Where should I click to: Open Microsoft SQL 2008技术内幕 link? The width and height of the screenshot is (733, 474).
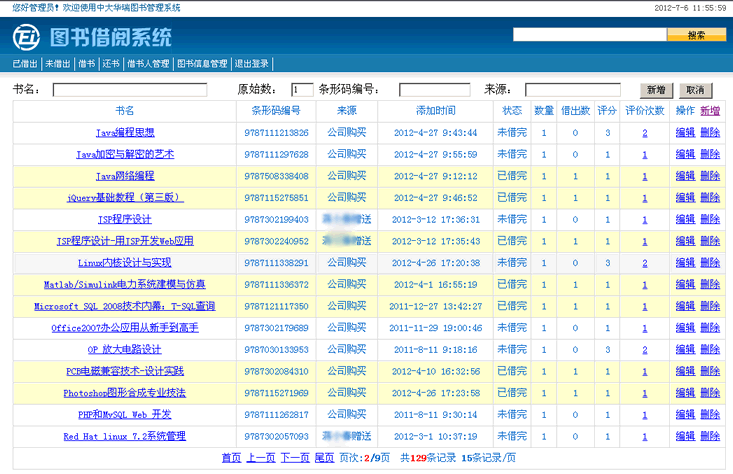(x=125, y=306)
